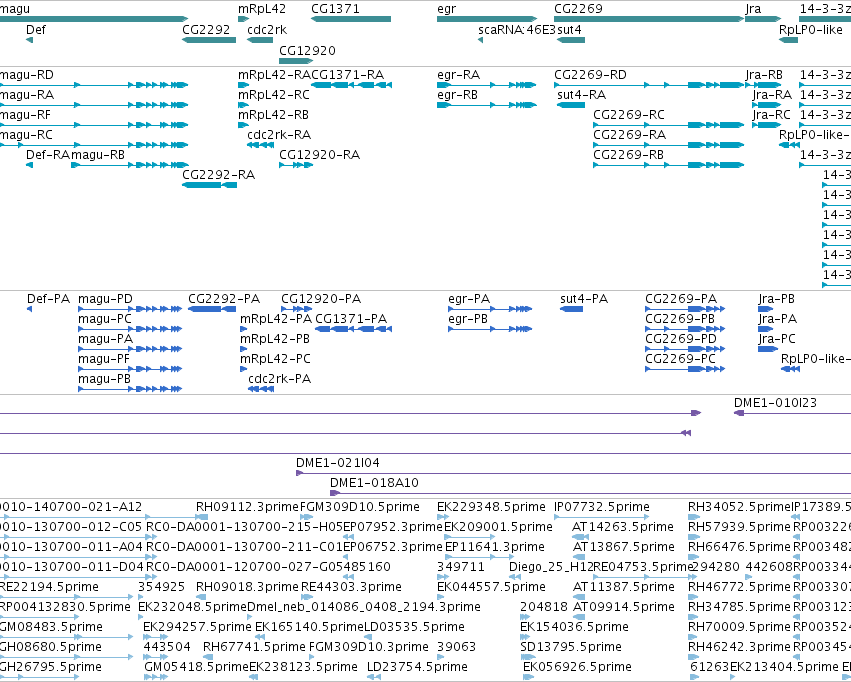Click the egr-RA transcript label

[459, 75]
